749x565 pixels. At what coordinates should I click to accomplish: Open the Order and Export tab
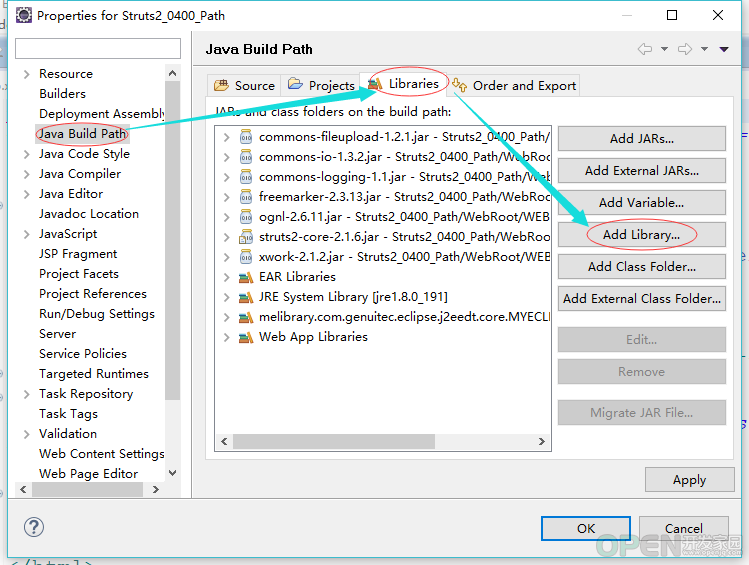pos(514,85)
